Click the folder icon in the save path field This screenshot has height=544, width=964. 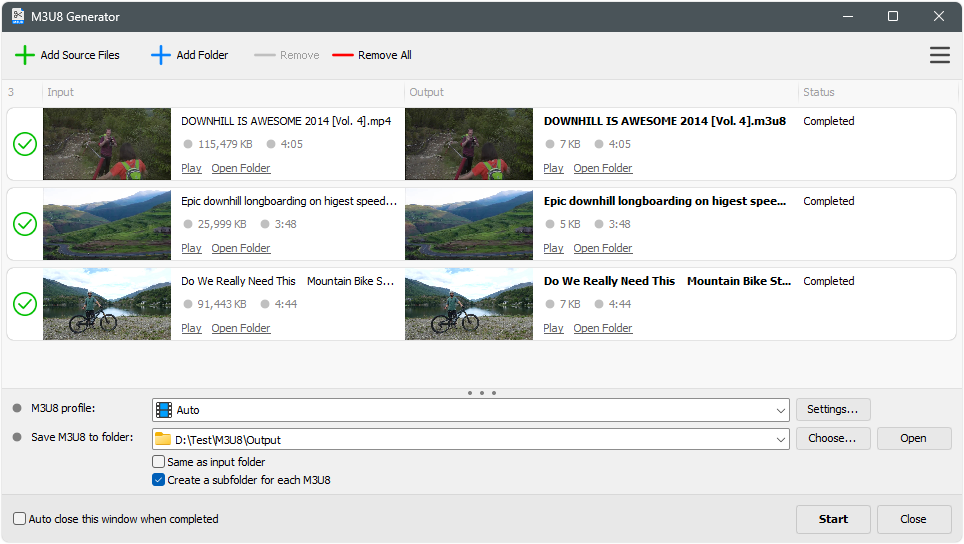tap(163, 438)
